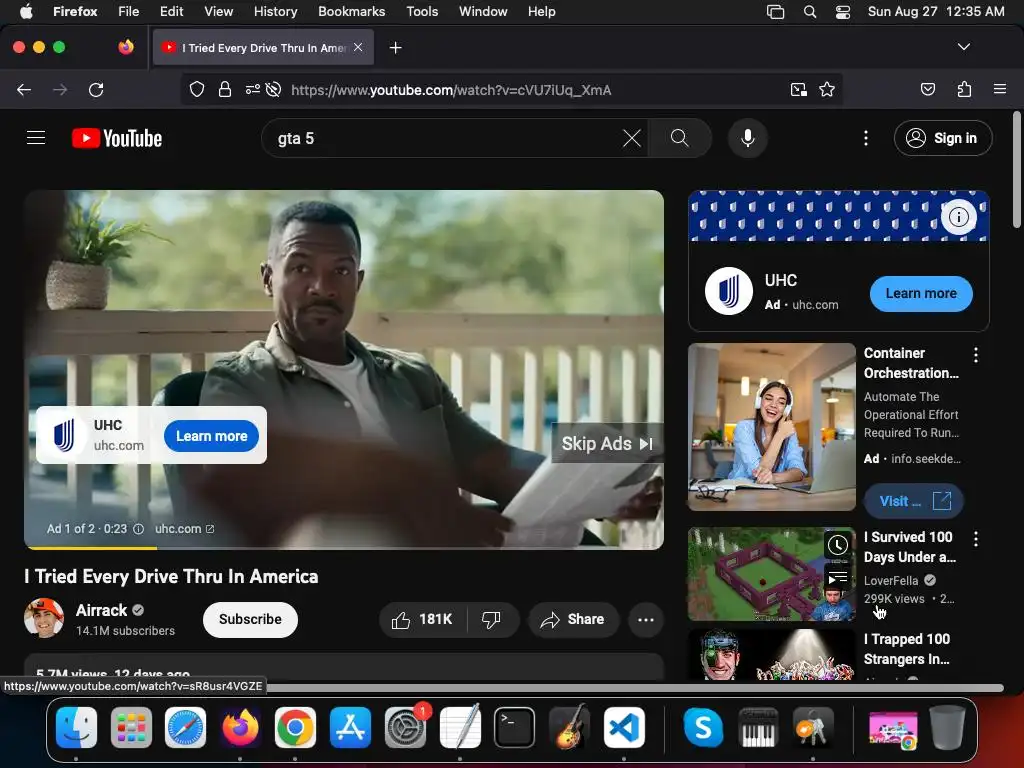Click the page vertical scrollbar
Image resolution: width=1024 pixels, height=768 pixels.
coord(1017,170)
